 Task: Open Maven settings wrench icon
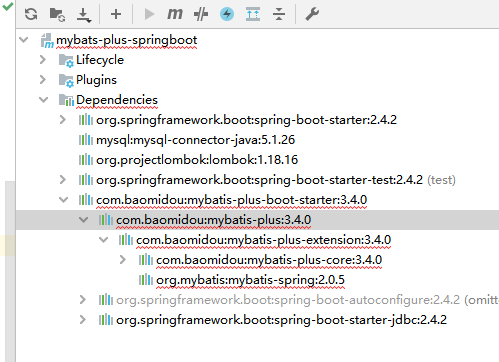point(312,14)
